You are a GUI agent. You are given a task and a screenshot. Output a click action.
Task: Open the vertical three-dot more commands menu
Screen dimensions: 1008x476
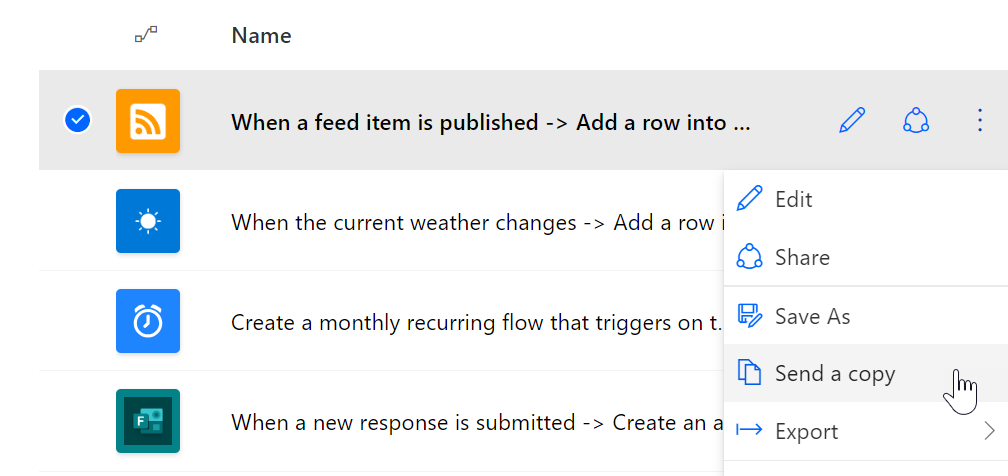click(979, 121)
